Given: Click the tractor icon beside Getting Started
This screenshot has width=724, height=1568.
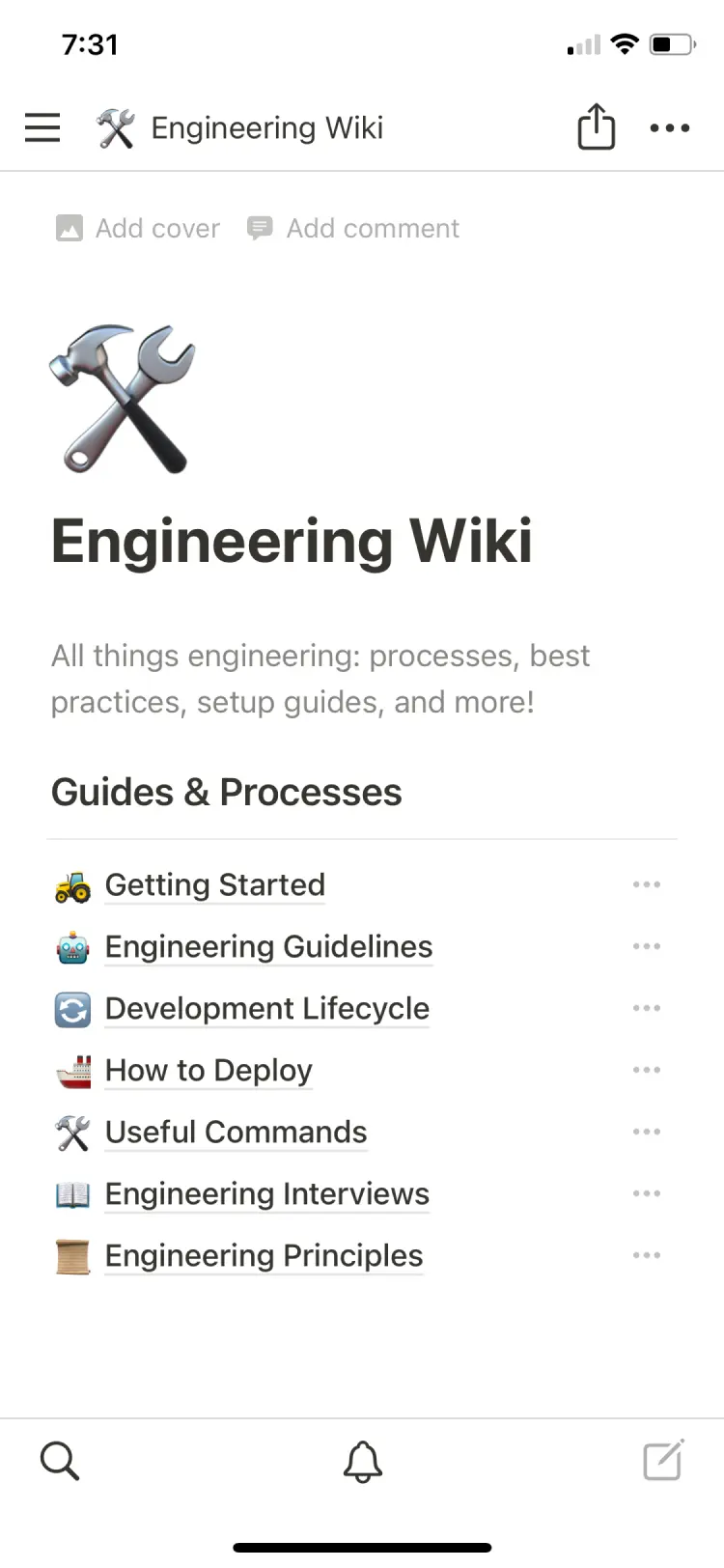Looking at the screenshot, I should click(71, 884).
